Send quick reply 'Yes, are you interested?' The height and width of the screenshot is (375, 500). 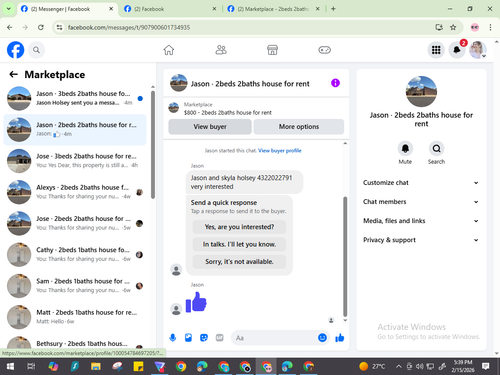click(239, 227)
